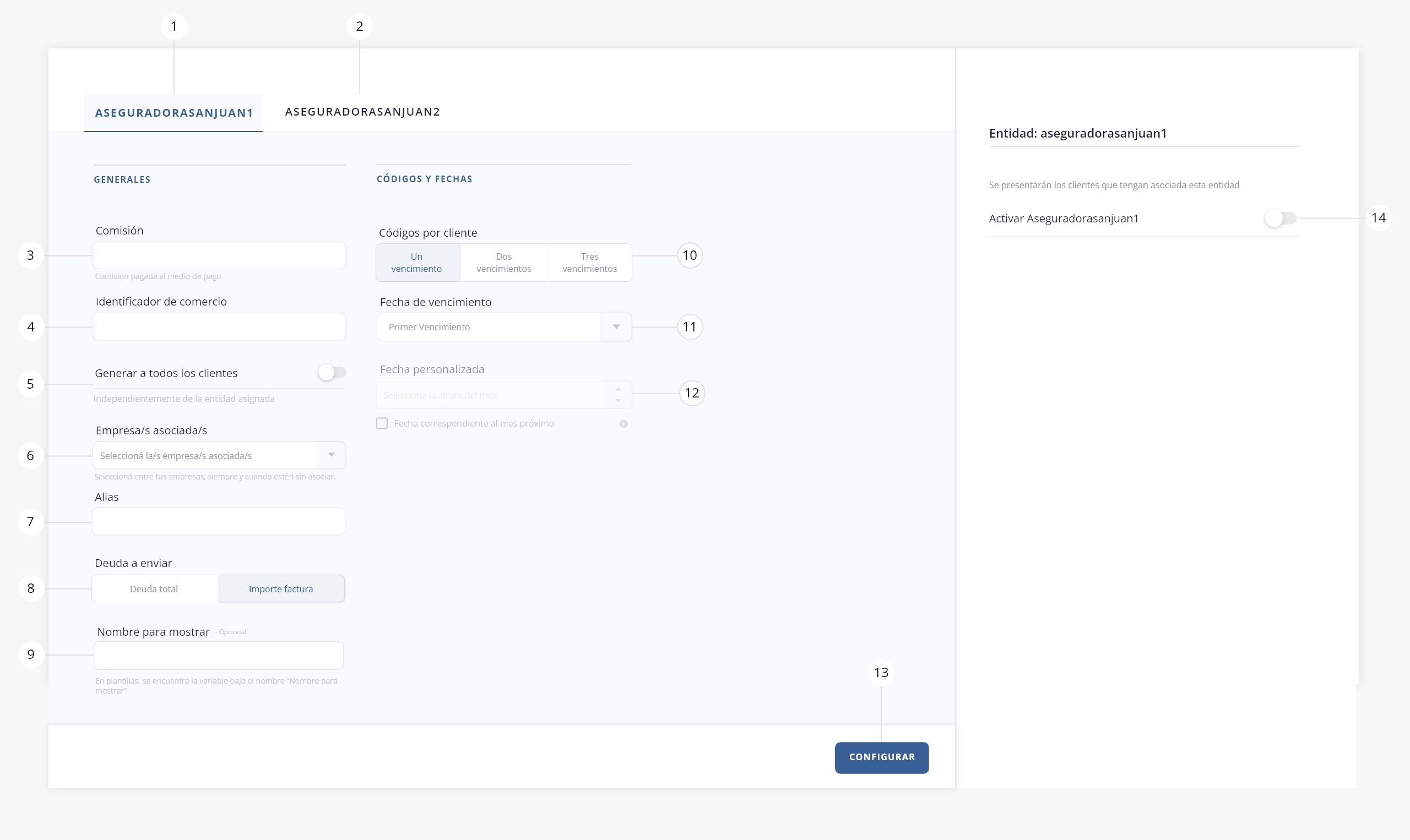Viewport: 1410px width, 840px height.
Task: Click the Nombre para mostrar input
Action: (219, 656)
